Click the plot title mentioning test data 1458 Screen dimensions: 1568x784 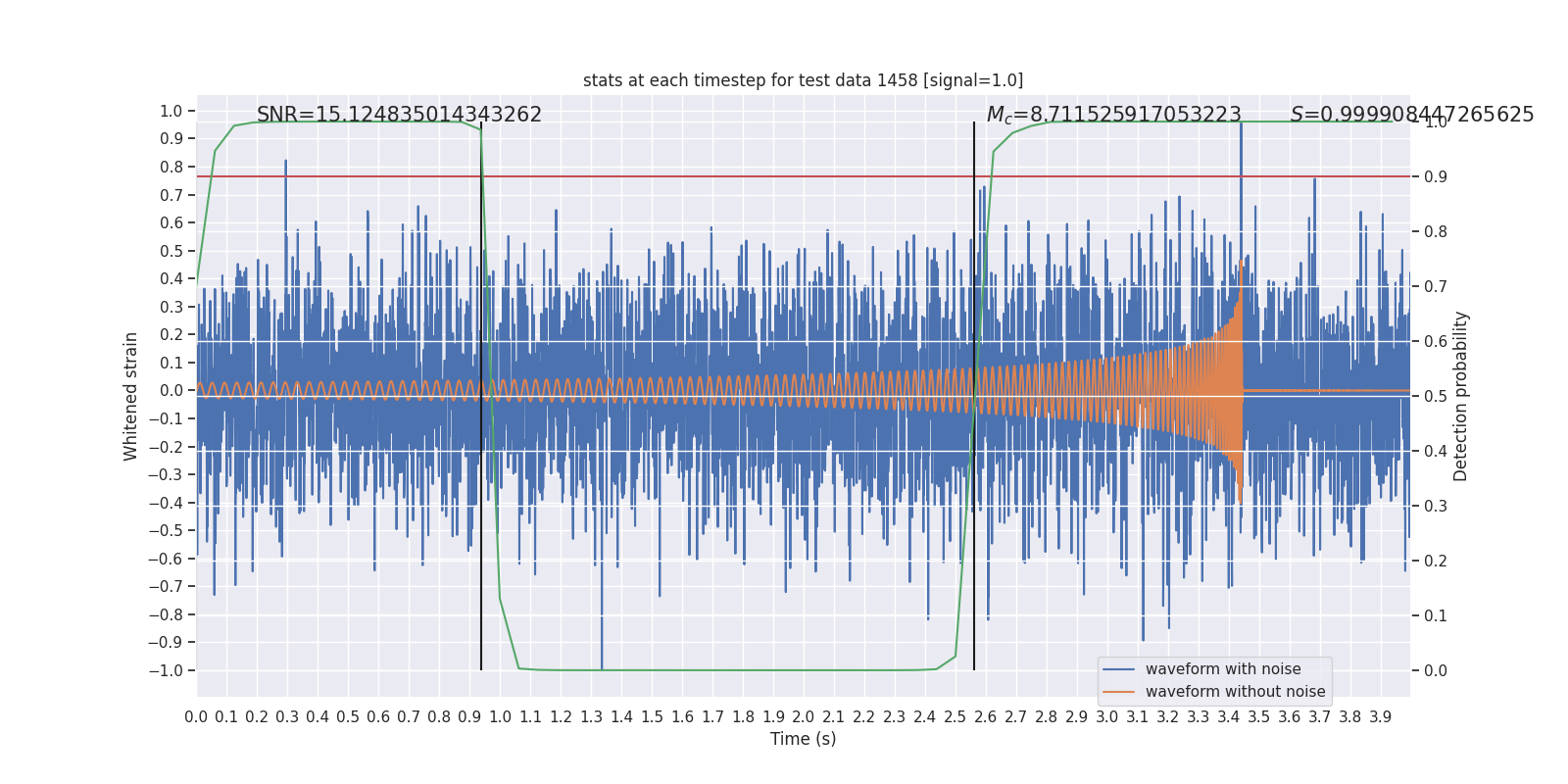(803, 80)
